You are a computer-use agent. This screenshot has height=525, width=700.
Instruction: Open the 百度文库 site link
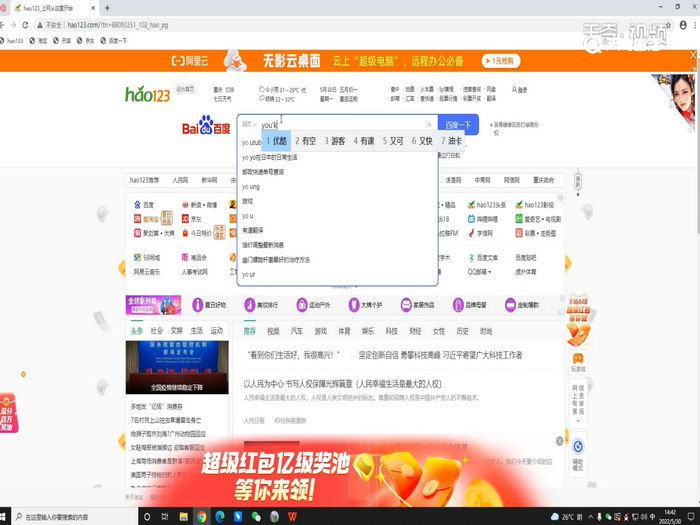[483, 258]
